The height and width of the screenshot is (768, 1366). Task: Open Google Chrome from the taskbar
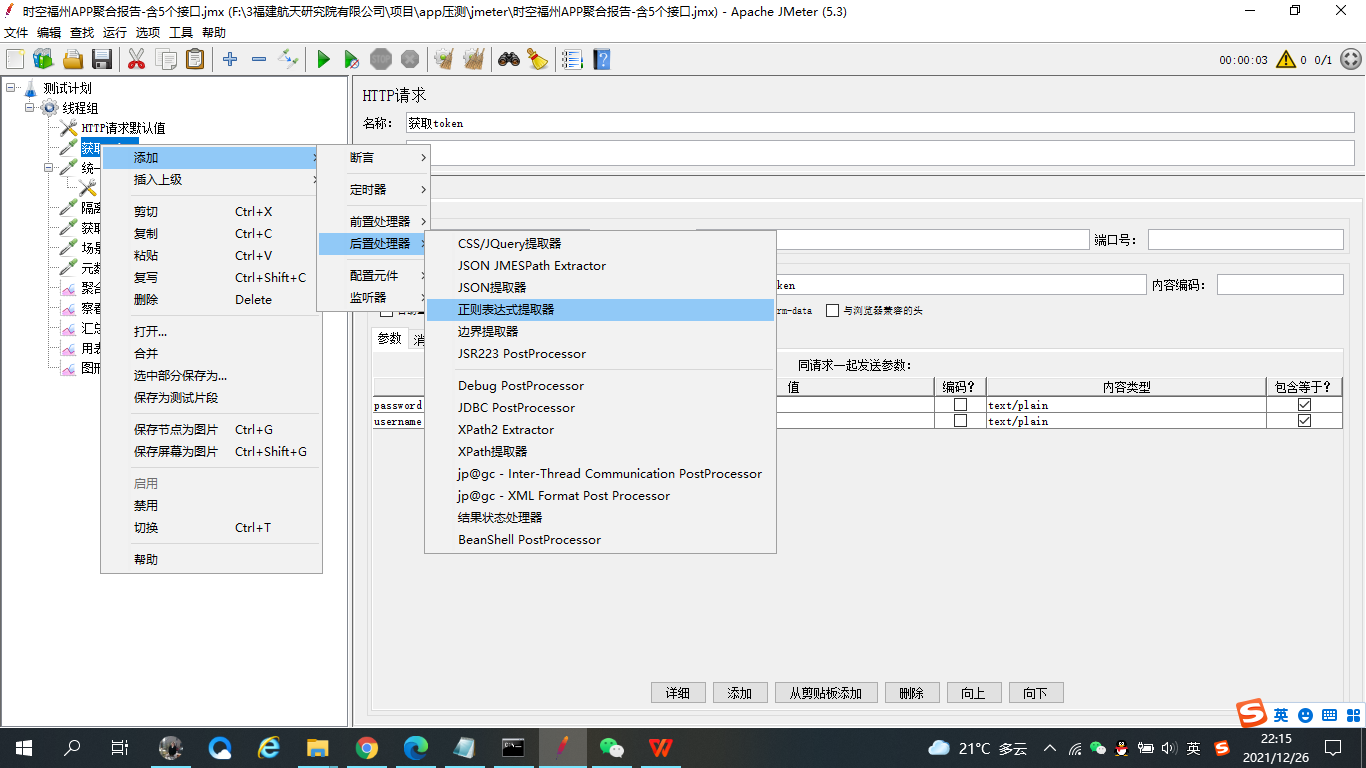click(x=367, y=747)
